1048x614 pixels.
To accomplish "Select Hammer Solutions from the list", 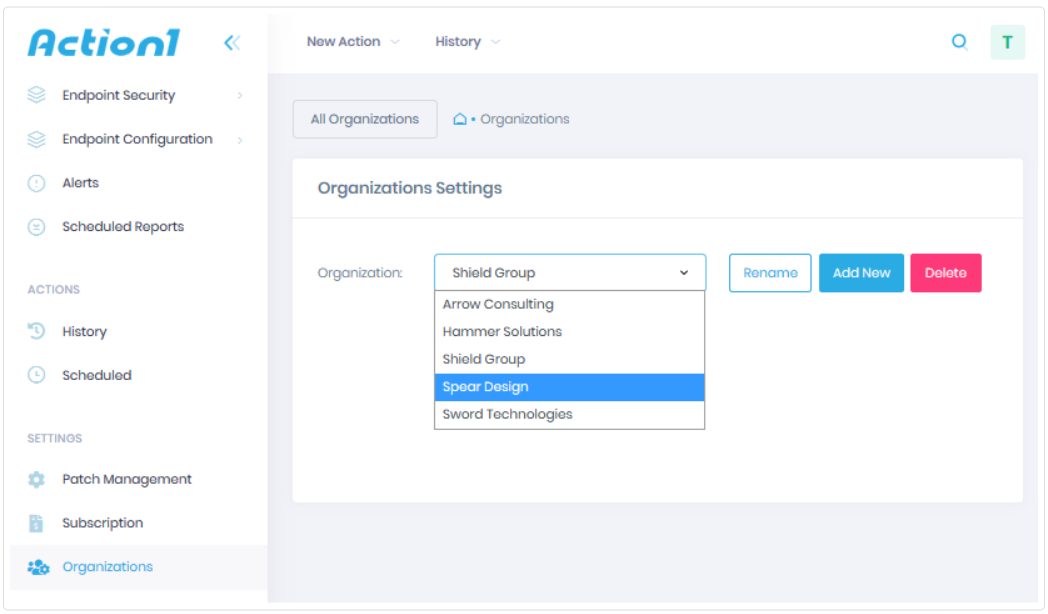I will click(x=569, y=331).
